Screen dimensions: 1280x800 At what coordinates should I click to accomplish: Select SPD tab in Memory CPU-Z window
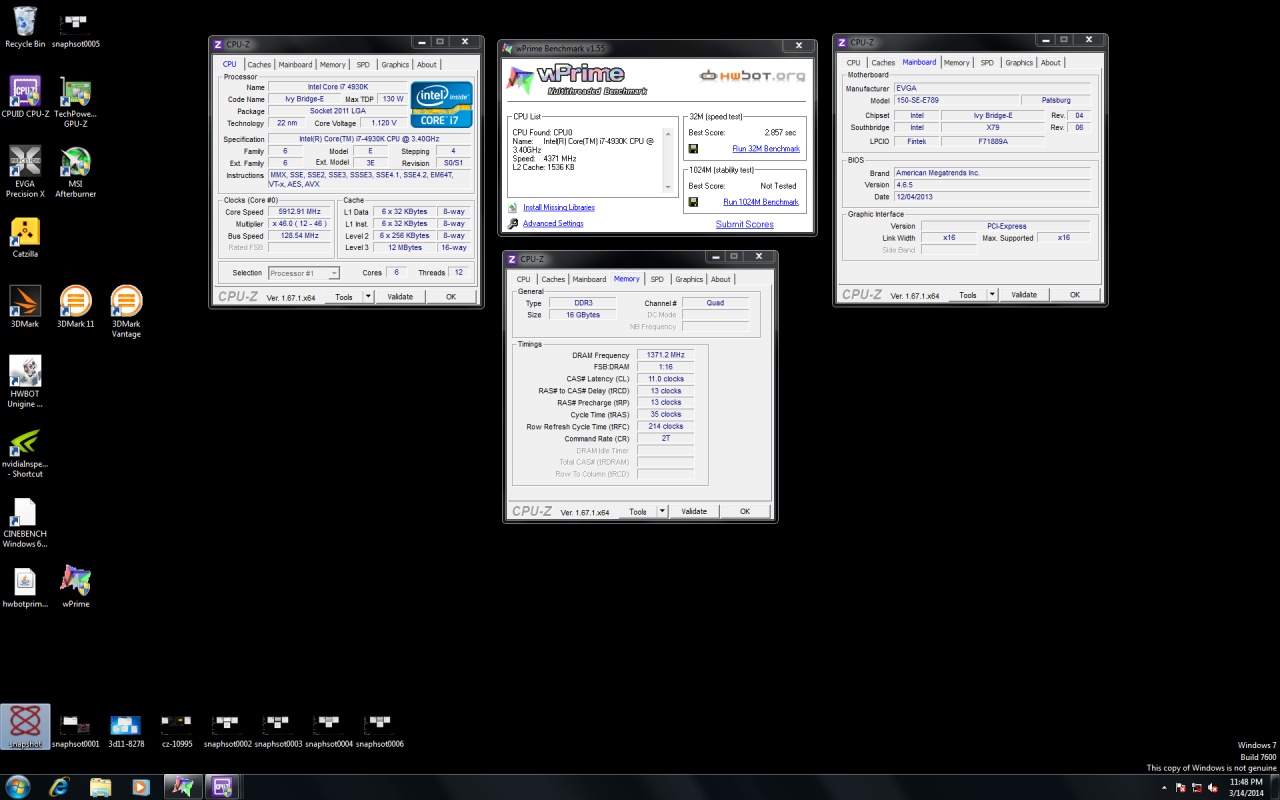coord(656,280)
